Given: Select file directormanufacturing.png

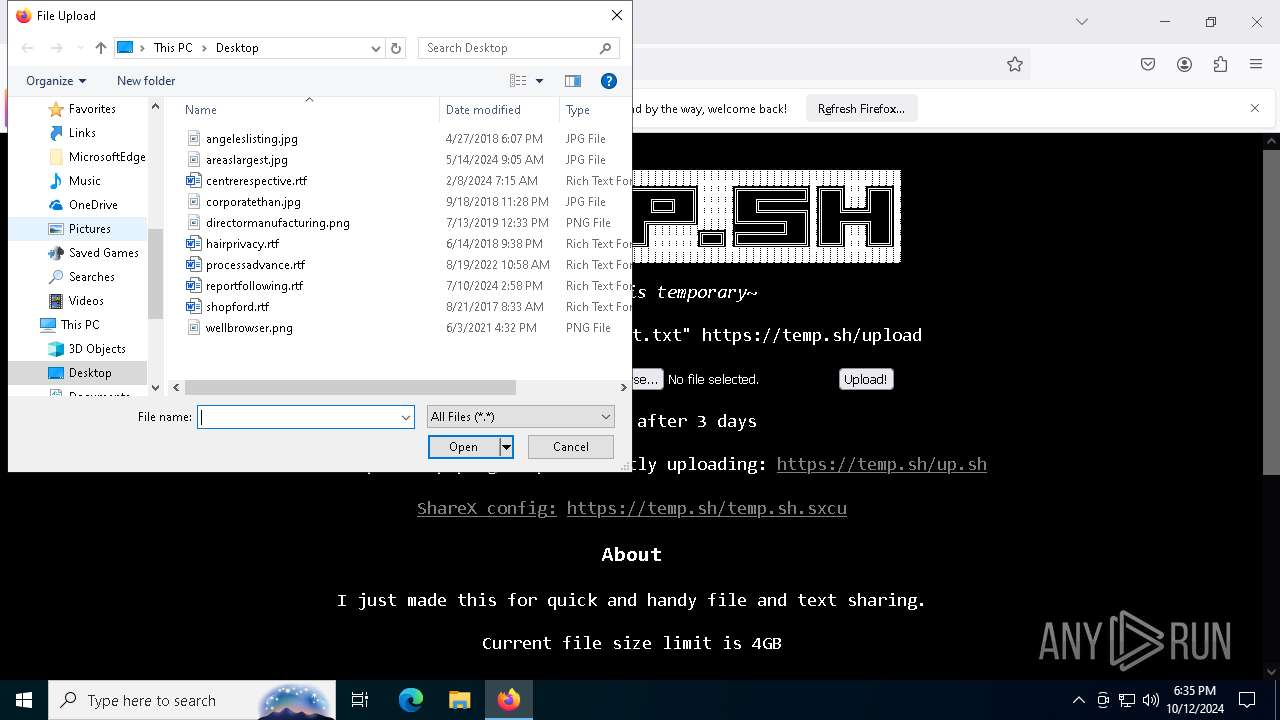Looking at the screenshot, I should [277, 223].
